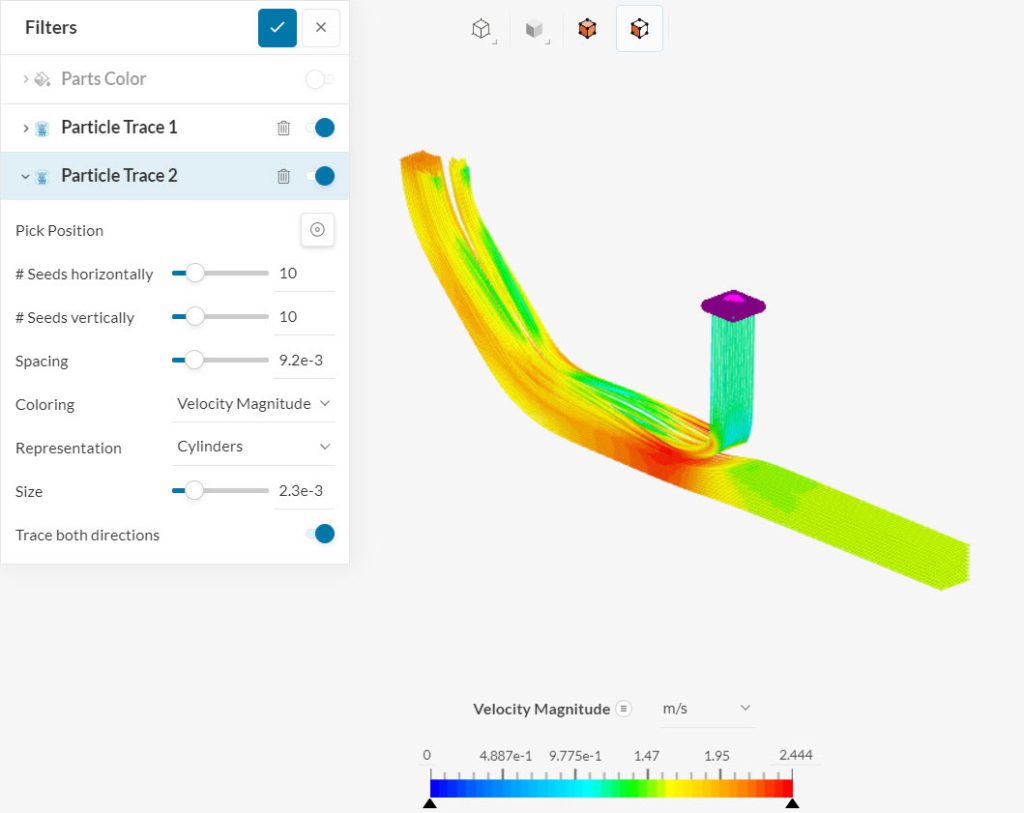Viewport: 1024px width, 813px height.
Task: Delete Particle Trace 1 with trash icon
Action: (x=283, y=128)
